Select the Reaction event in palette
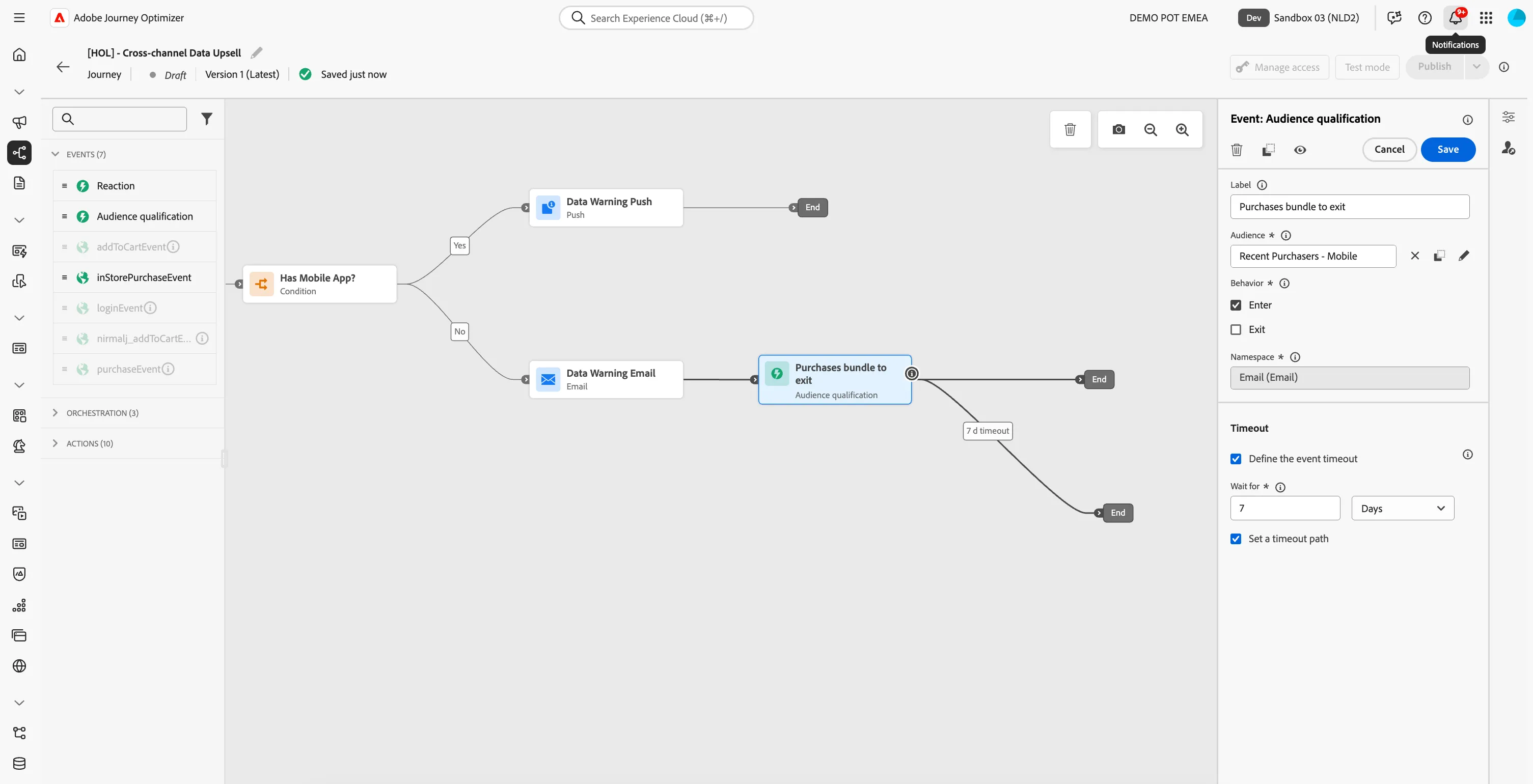1533x784 pixels. [134, 186]
